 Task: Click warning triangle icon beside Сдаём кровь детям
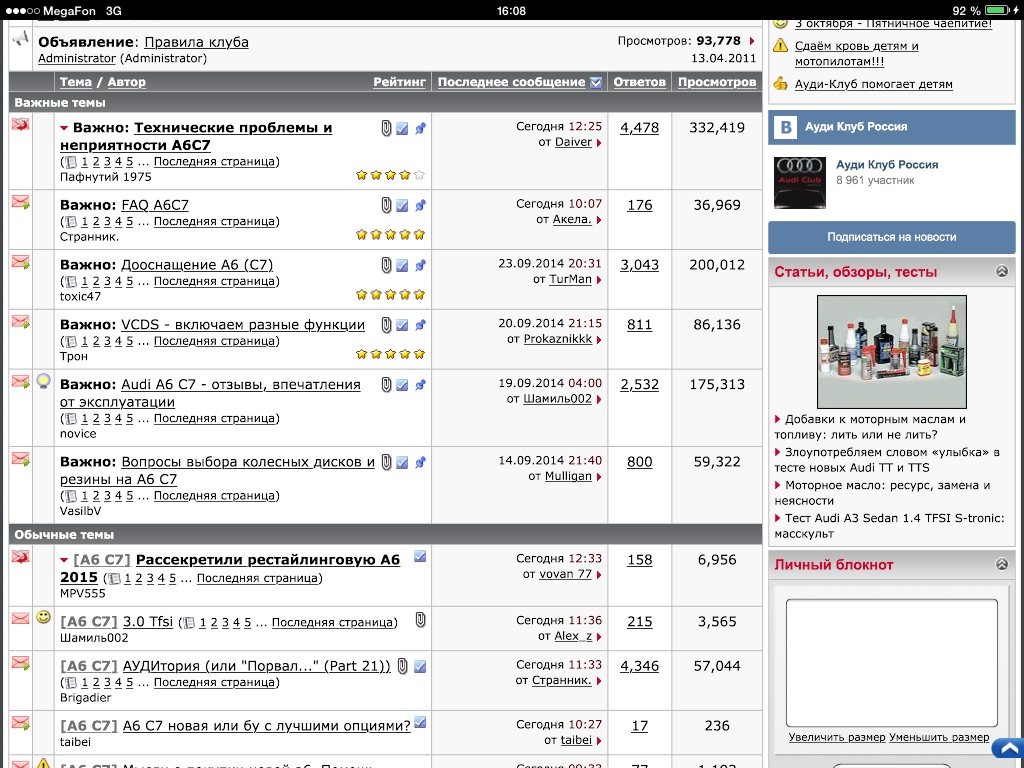tap(780, 46)
